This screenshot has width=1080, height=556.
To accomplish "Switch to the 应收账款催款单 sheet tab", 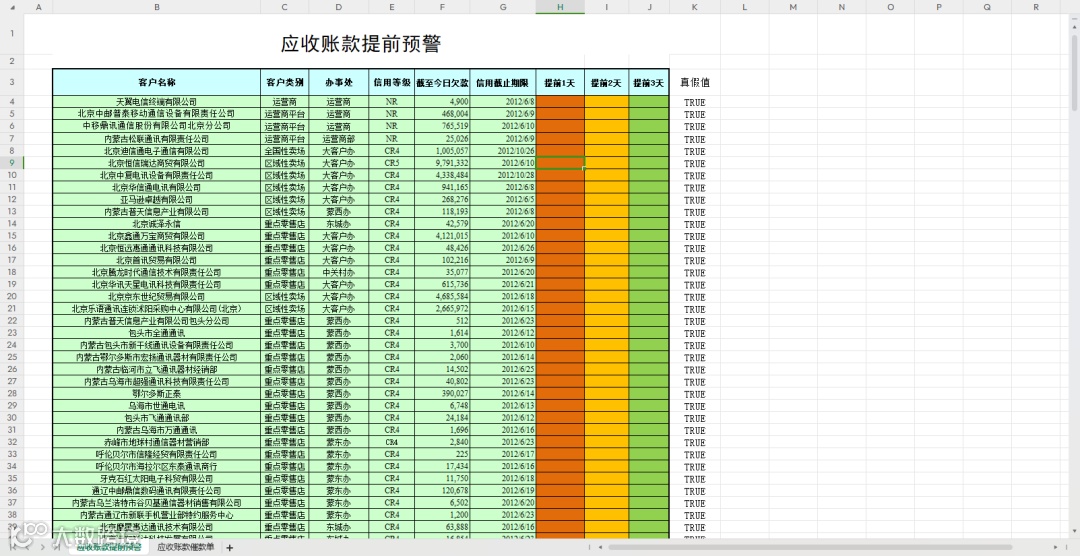I will (x=185, y=548).
